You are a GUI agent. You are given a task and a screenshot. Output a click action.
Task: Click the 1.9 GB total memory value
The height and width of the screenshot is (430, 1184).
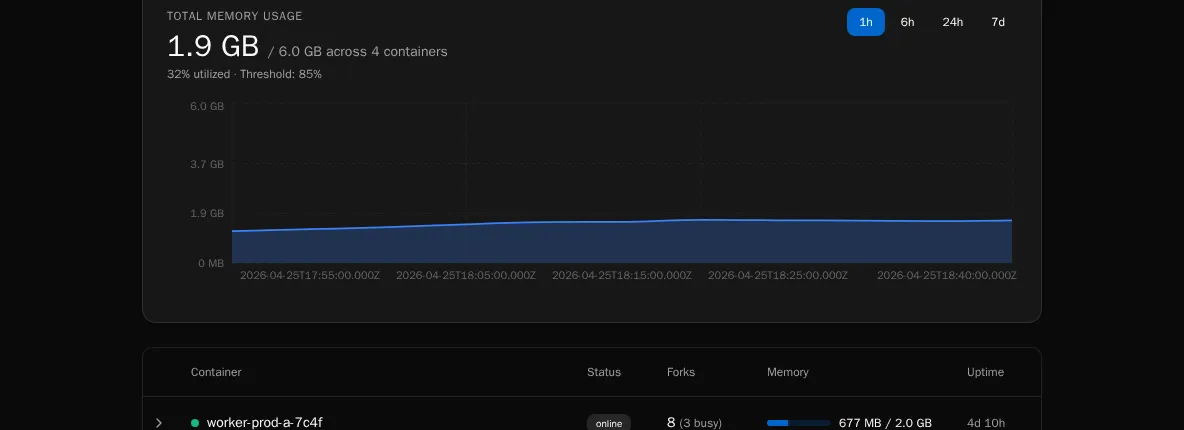point(212,47)
